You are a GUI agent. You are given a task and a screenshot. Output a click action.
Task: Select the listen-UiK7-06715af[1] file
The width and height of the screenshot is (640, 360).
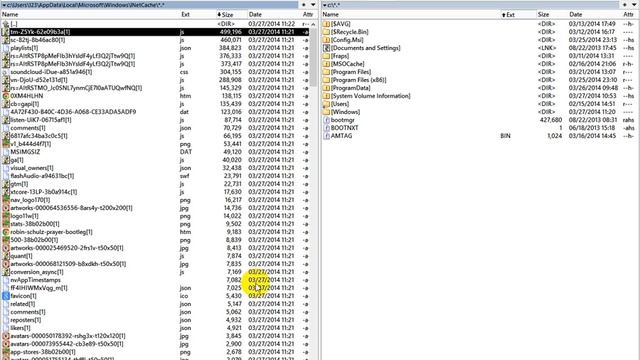[155, 120]
